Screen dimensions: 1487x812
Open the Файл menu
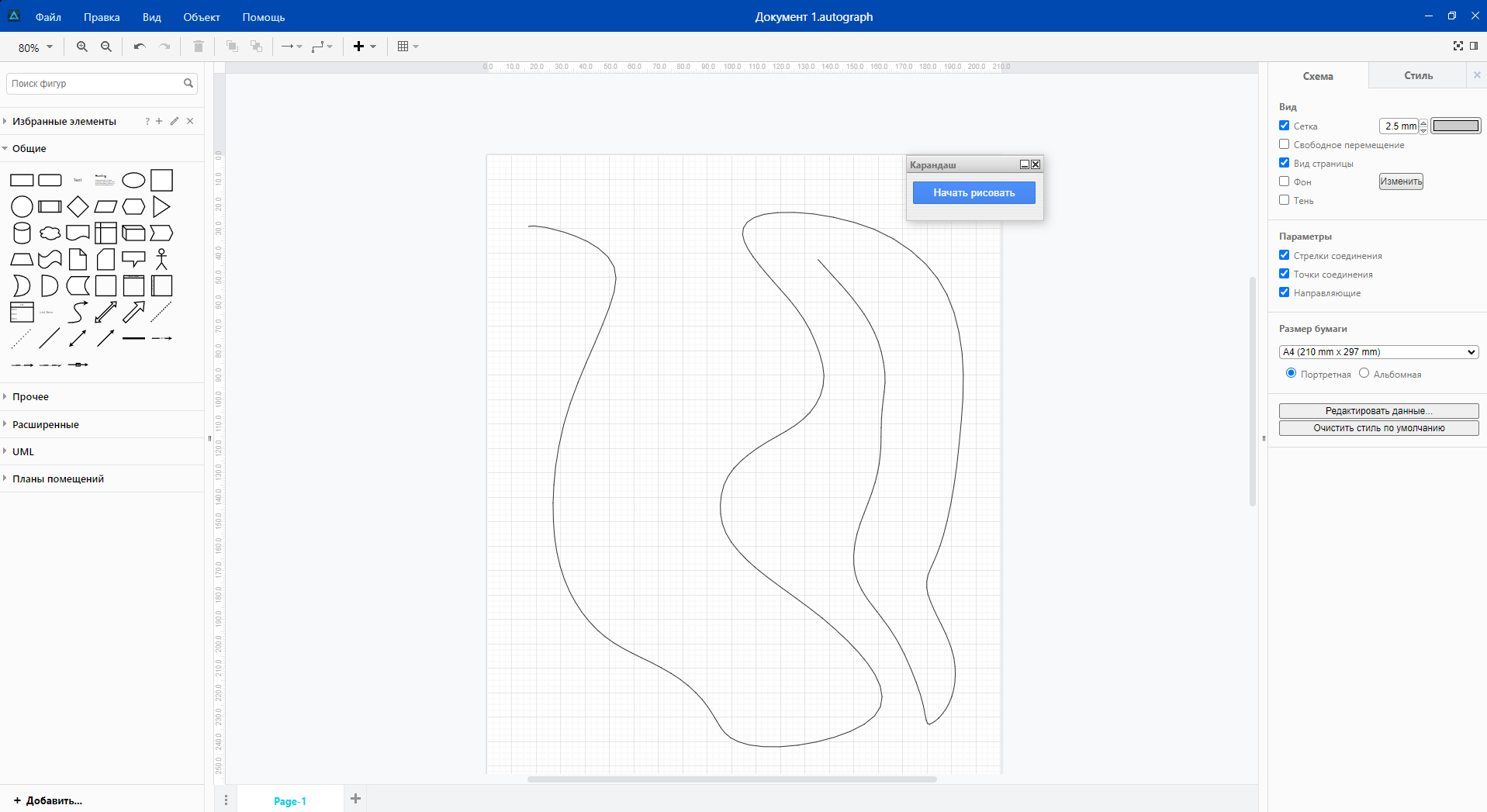tap(48, 17)
